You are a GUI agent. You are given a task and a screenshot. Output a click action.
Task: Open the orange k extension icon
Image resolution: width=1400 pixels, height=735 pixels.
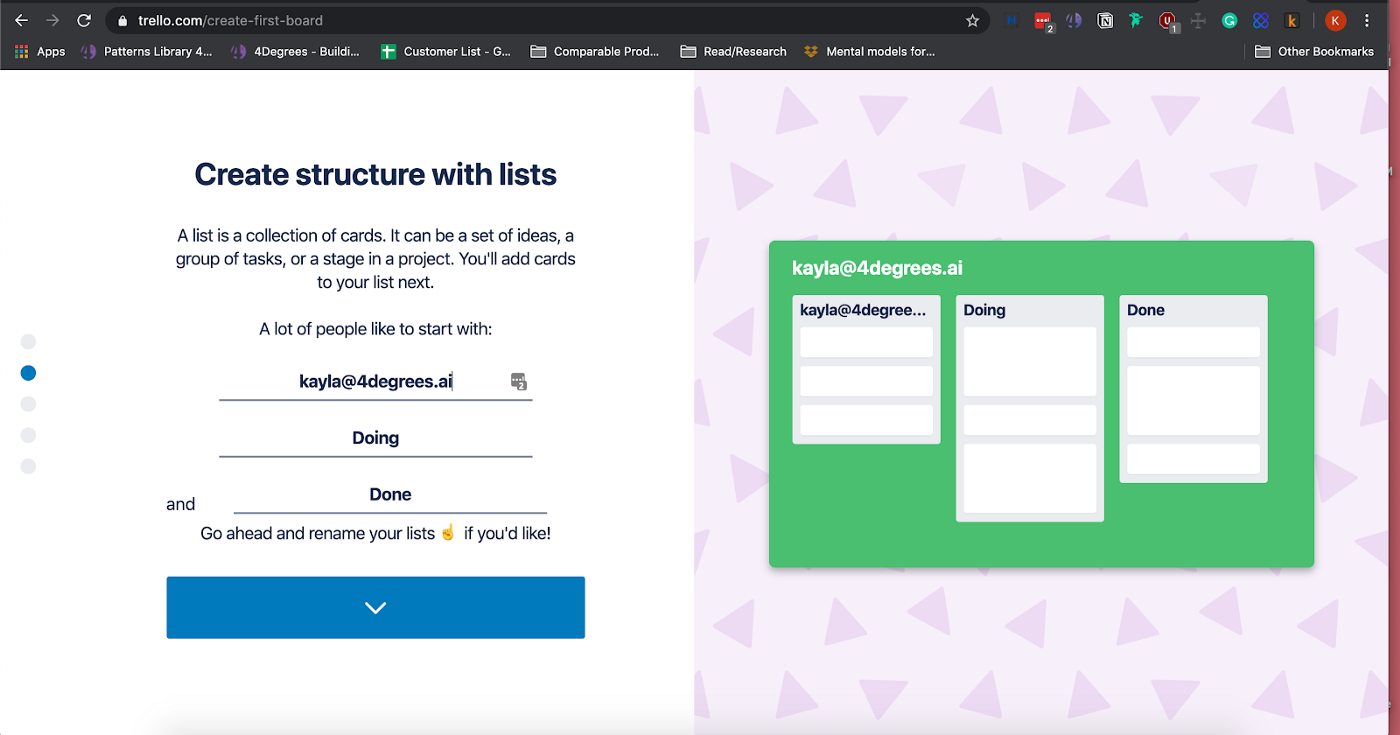[x=1292, y=20]
